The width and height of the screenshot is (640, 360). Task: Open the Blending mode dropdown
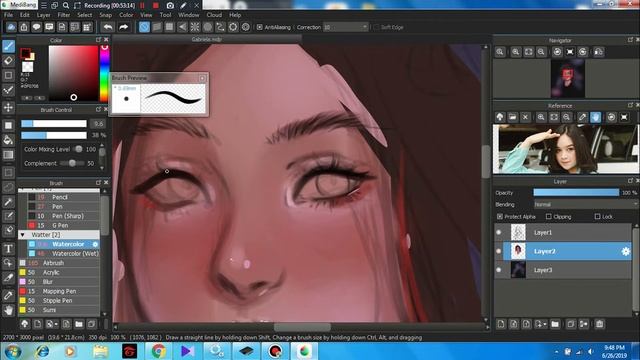point(585,204)
